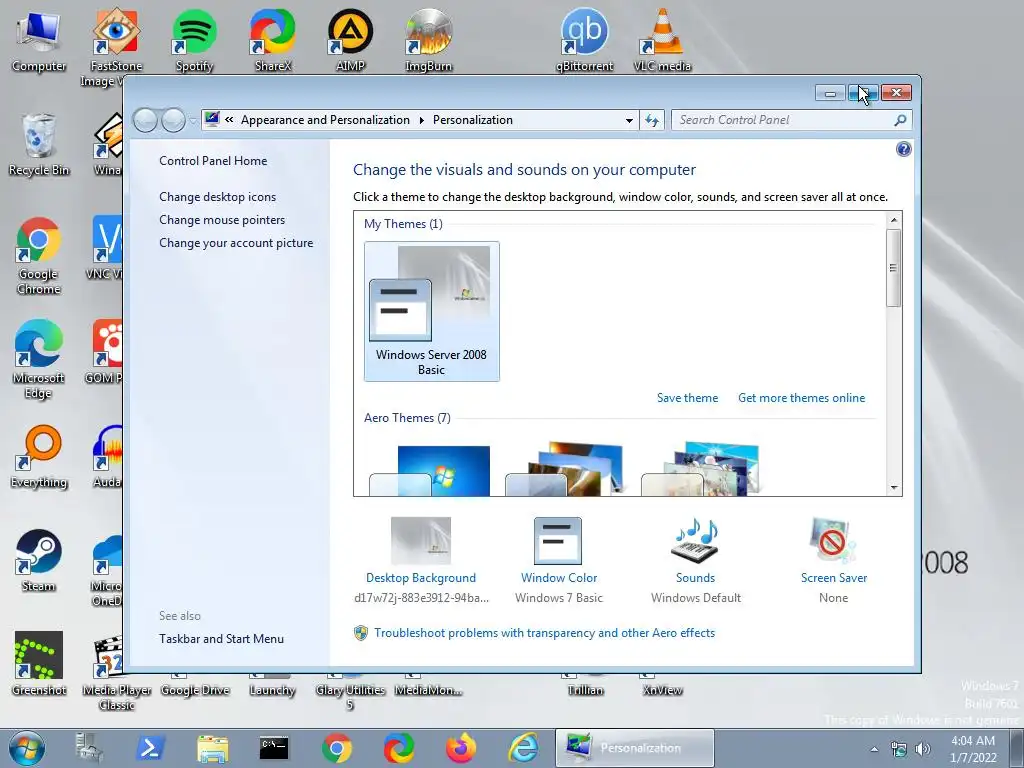Open the AIMP desktop shortcut
The image size is (1024, 768).
pos(350,40)
